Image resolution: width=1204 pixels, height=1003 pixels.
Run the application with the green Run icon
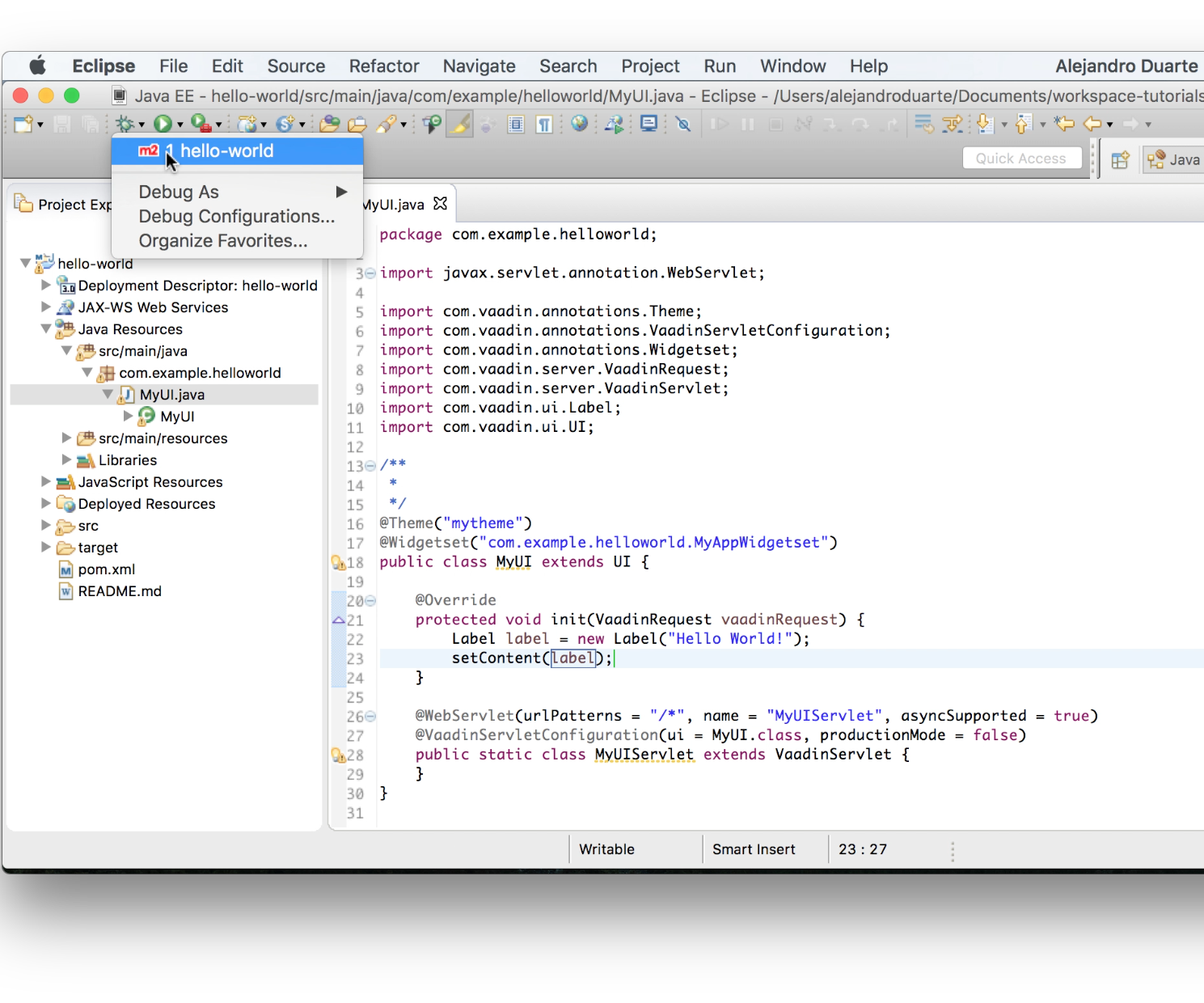click(164, 124)
